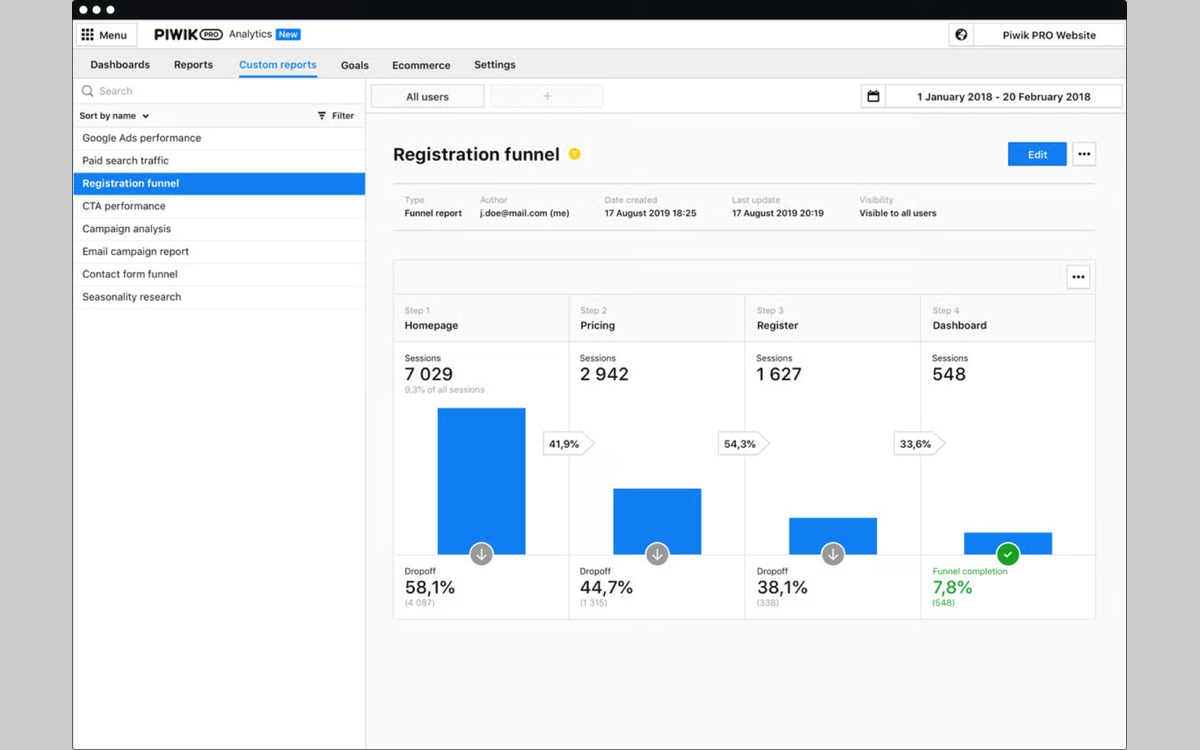This screenshot has width=1200, height=750.
Task: Switch to the Dashboards tab
Action: tap(120, 65)
